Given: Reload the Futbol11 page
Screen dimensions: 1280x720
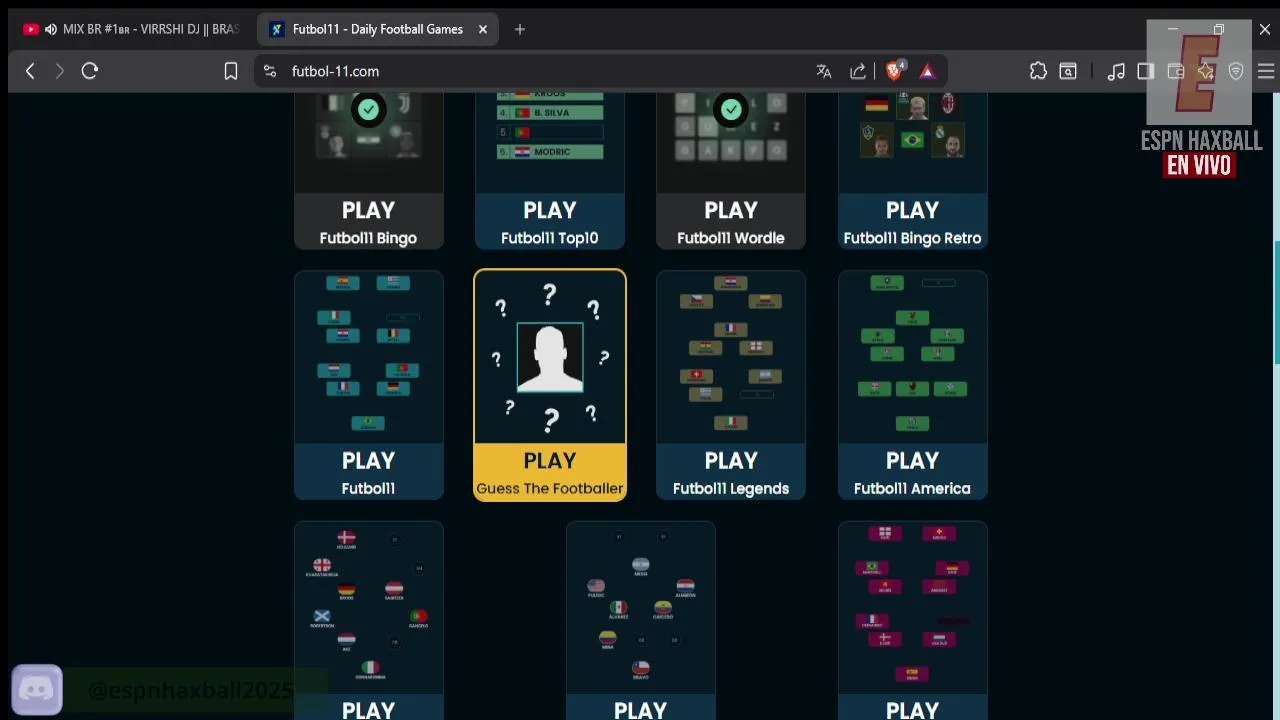Looking at the screenshot, I should 90,71.
